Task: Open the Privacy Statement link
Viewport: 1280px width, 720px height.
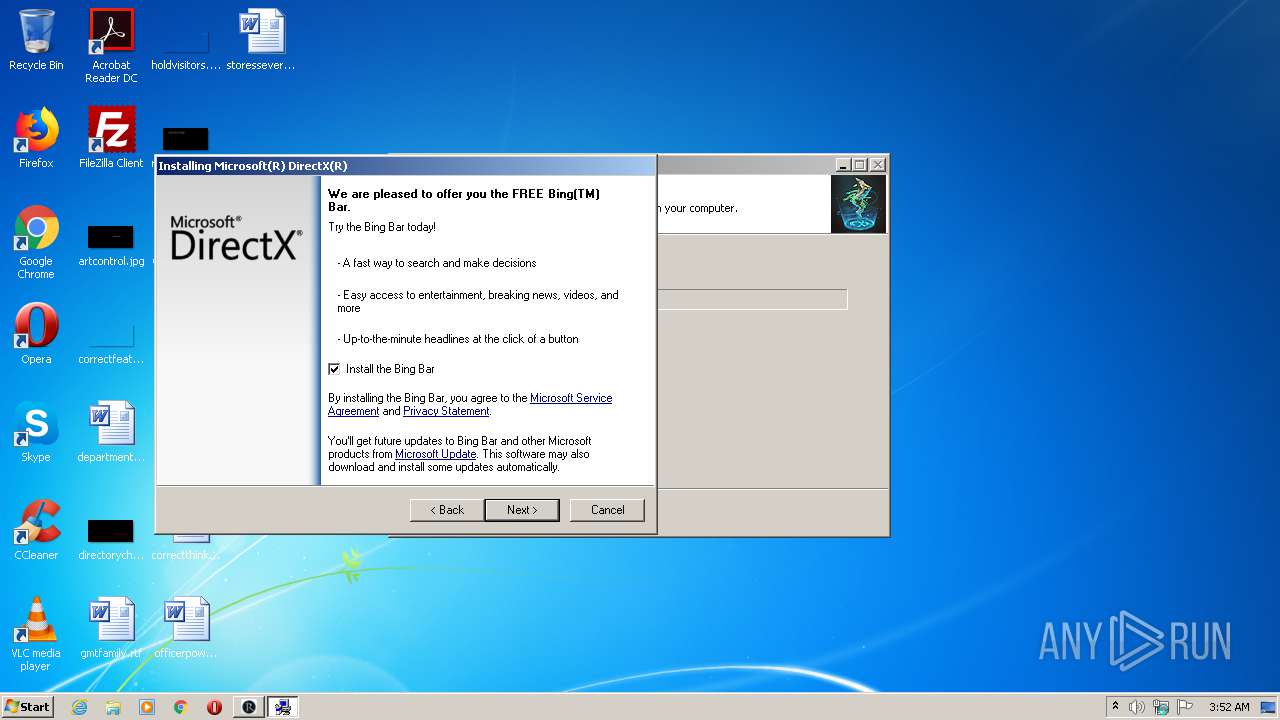Action: [x=446, y=411]
